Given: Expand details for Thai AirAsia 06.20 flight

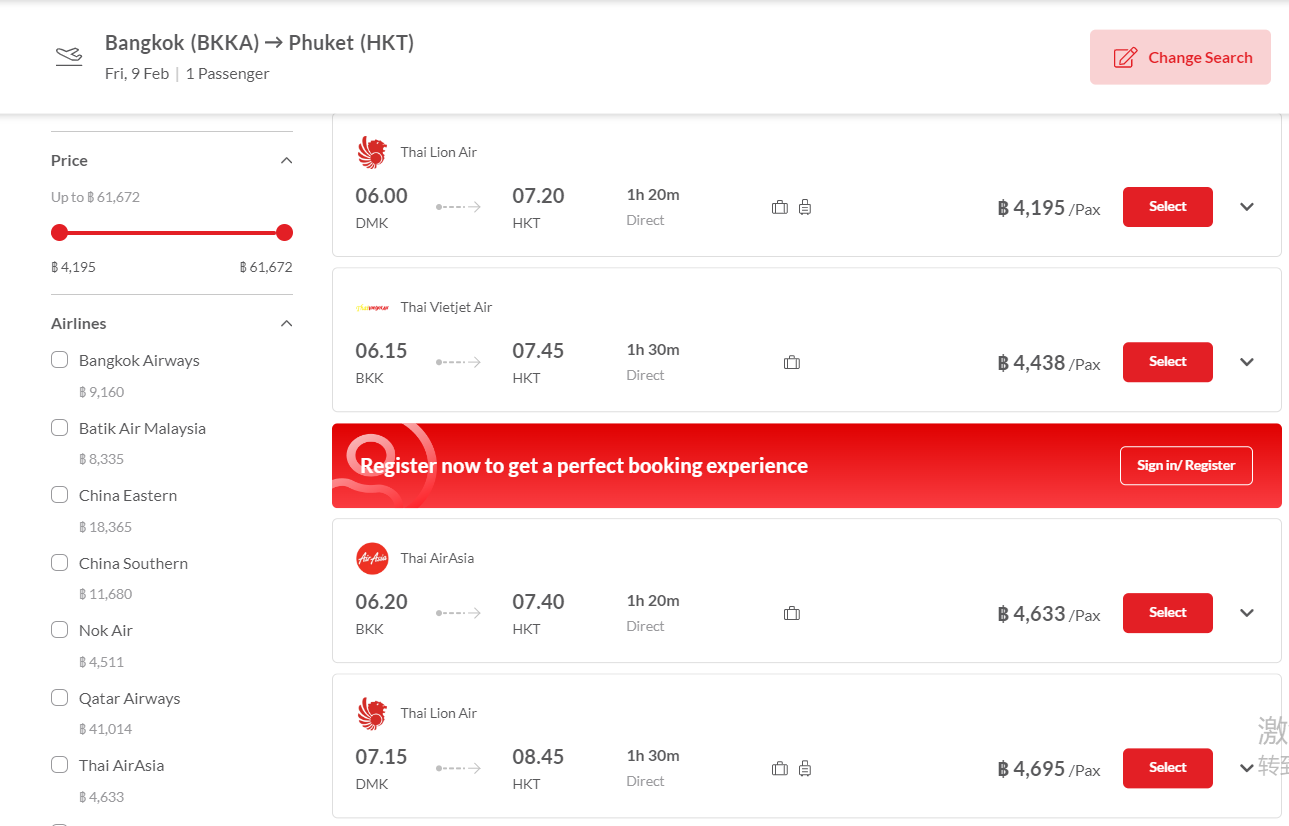Looking at the screenshot, I should 1247,613.
